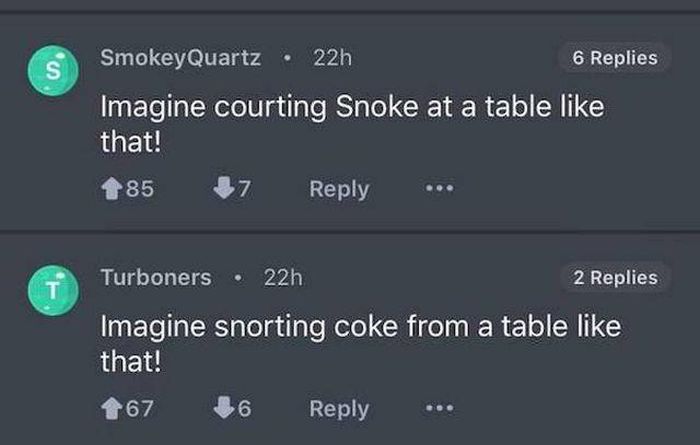
Task: Expand the 2 Replies thread
Action: 615,277
